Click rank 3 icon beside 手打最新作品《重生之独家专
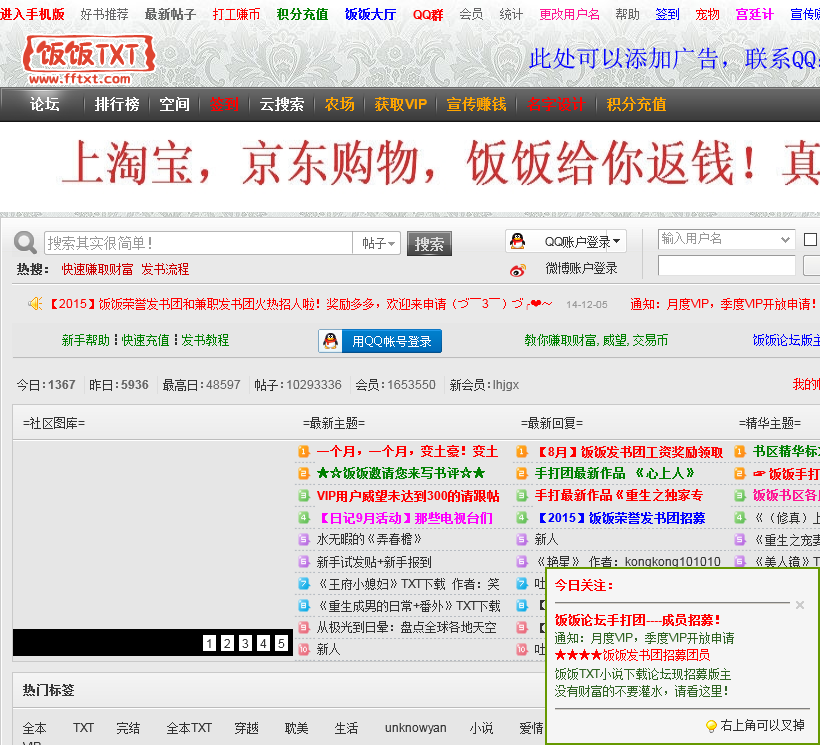 (522, 495)
